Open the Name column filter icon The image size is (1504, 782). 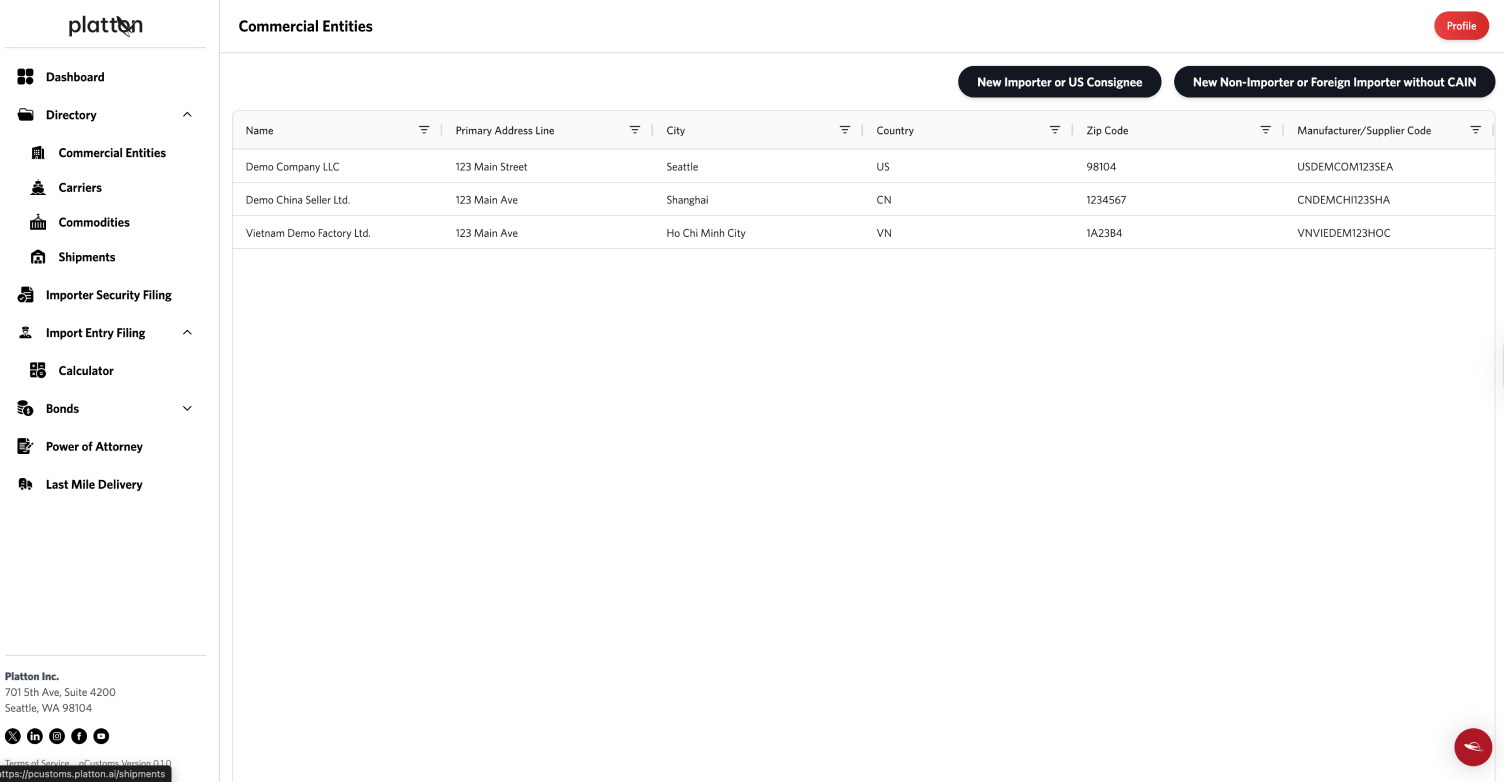(x=424, y=130)
